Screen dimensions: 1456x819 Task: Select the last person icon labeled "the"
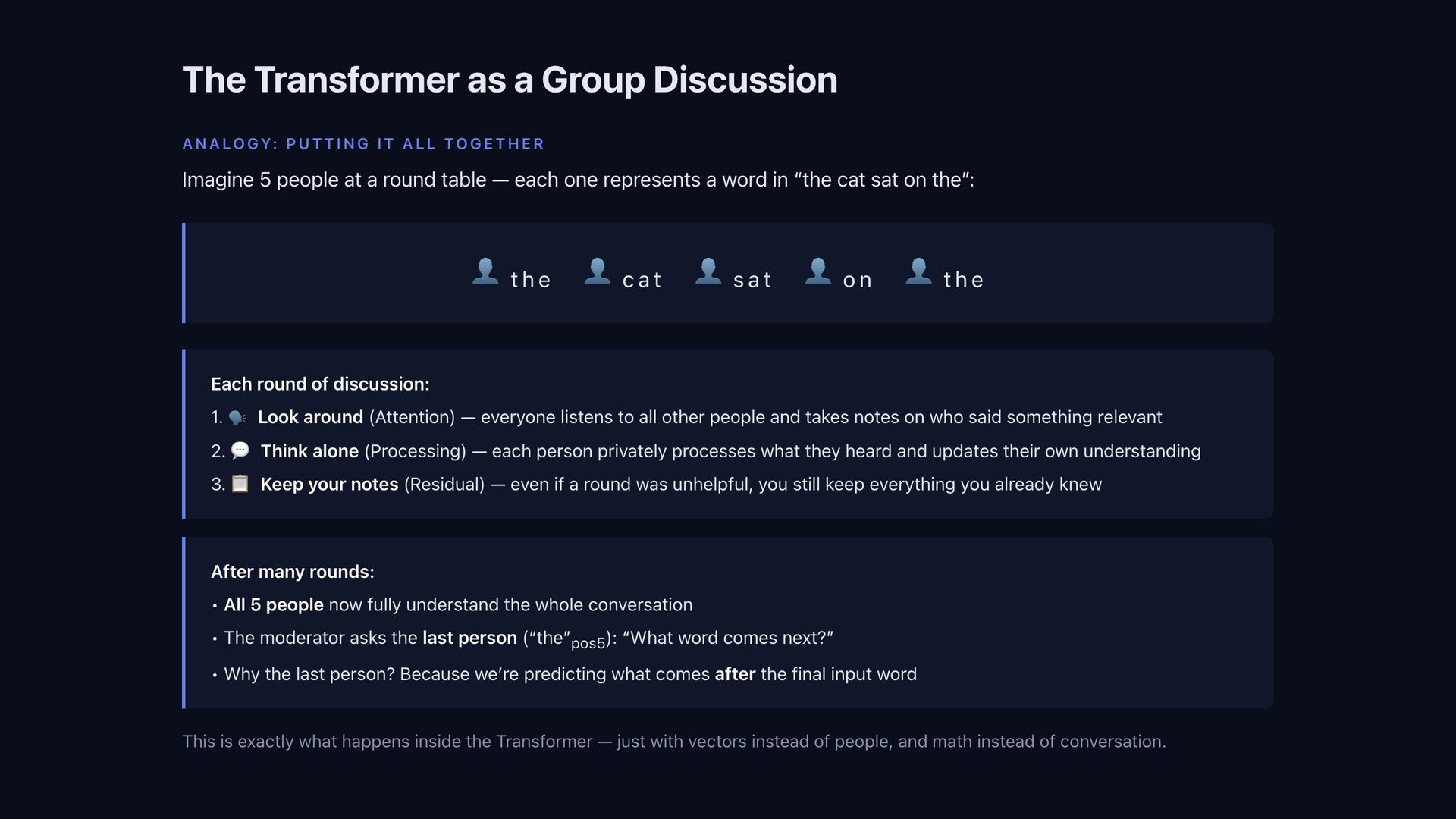click(x=918, y=271)
